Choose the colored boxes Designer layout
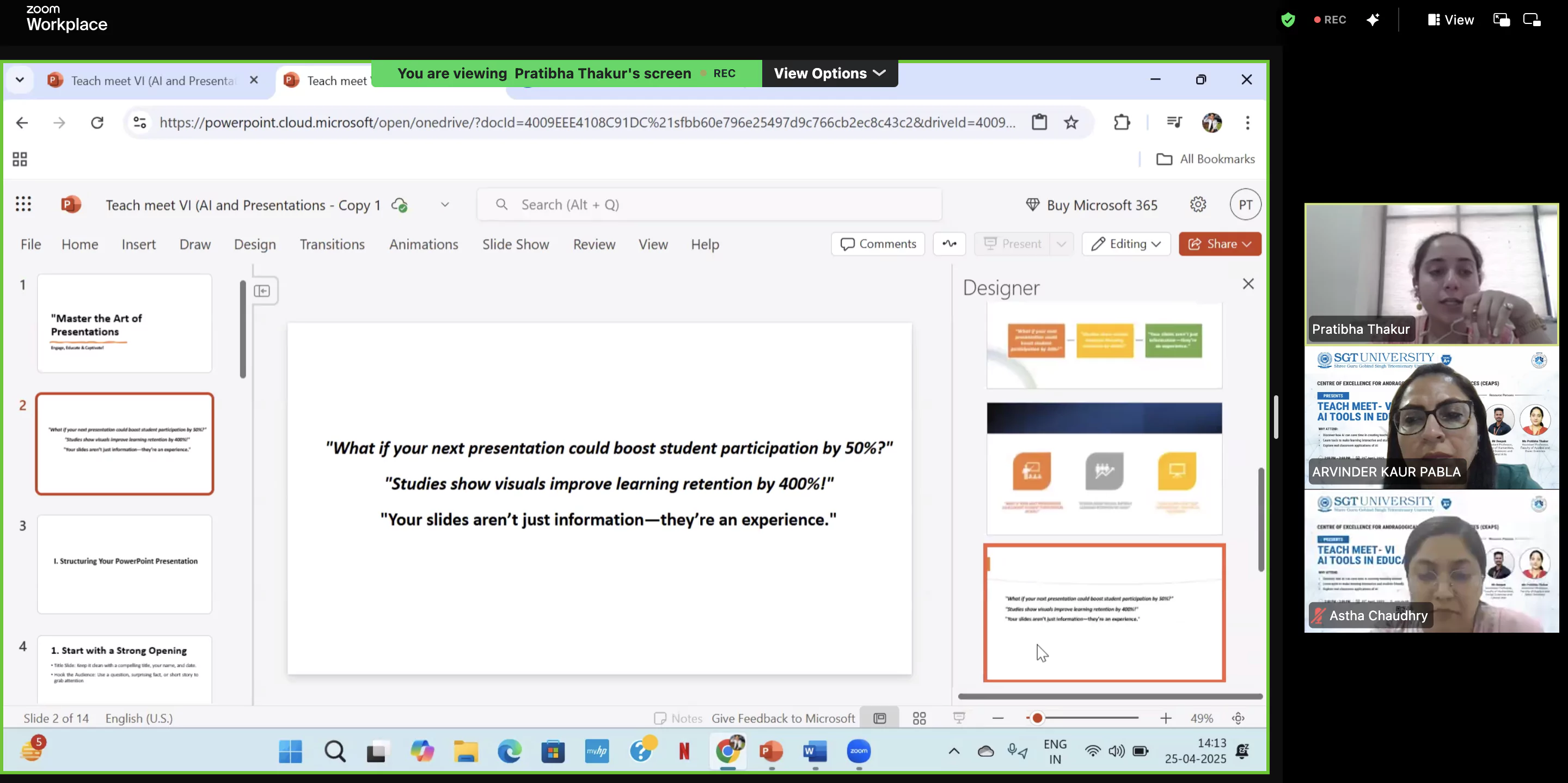This screenshot has height=783, width=1568. (x=1104, y=346)
